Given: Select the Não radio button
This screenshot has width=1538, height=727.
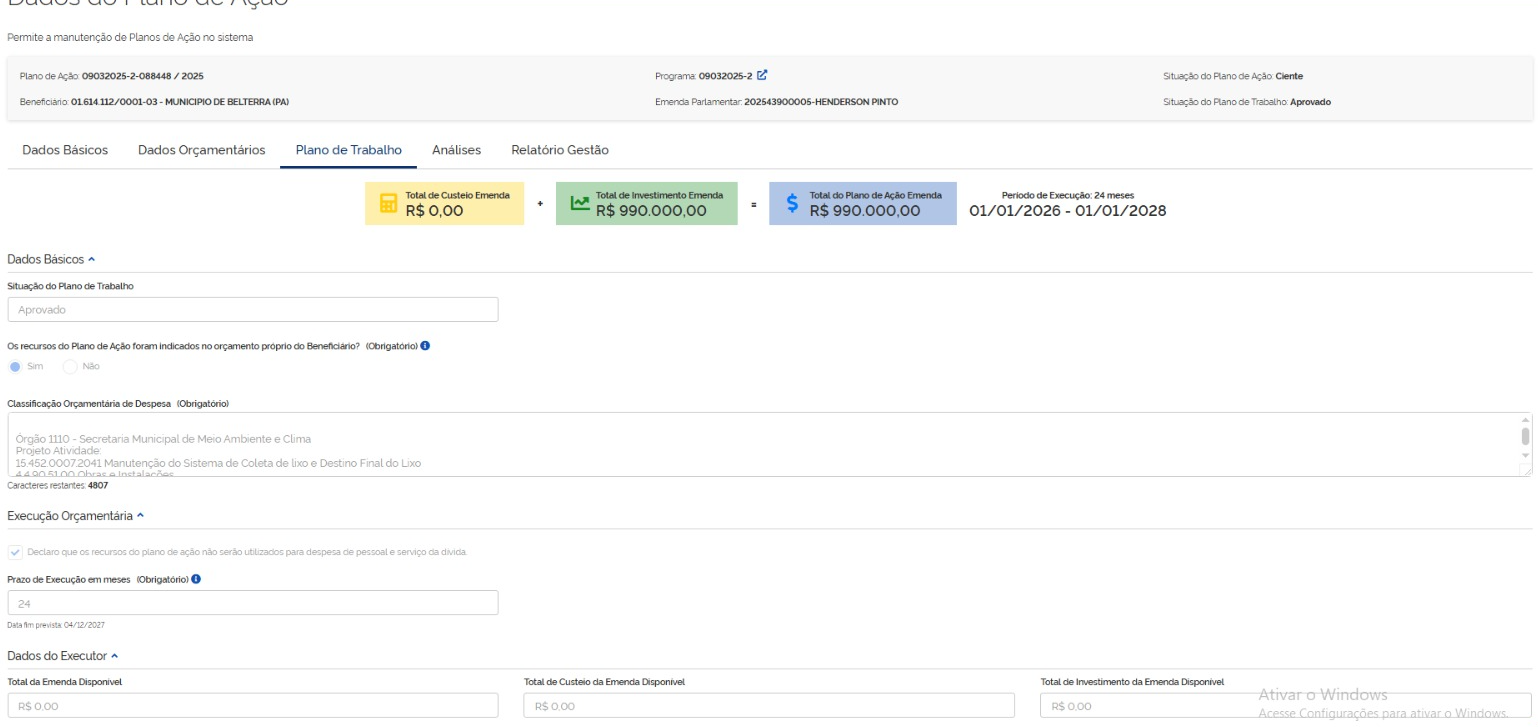Looking at the screenshot, I should pos(70,367).
